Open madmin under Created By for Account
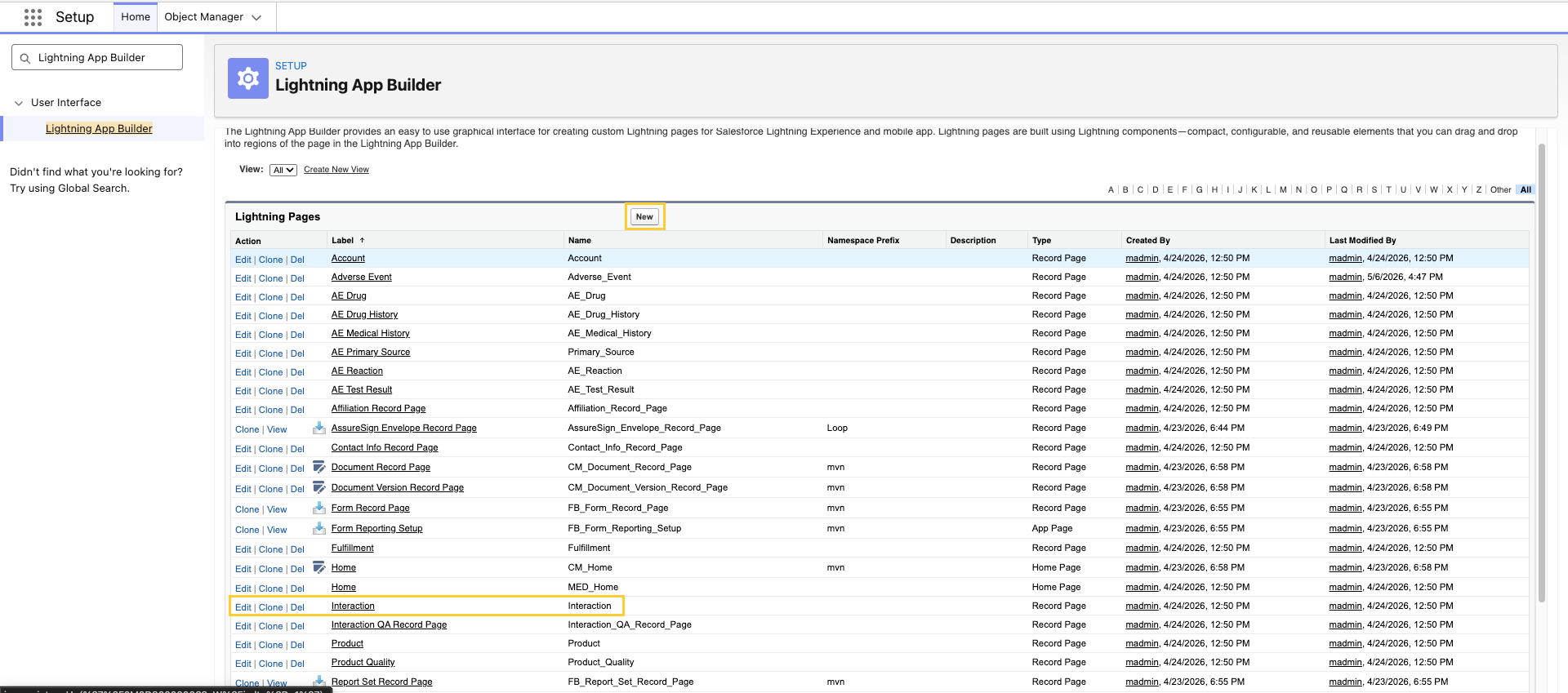Screen dimensions: 1568x693 pyautogui.click(x=1143, y=258)
